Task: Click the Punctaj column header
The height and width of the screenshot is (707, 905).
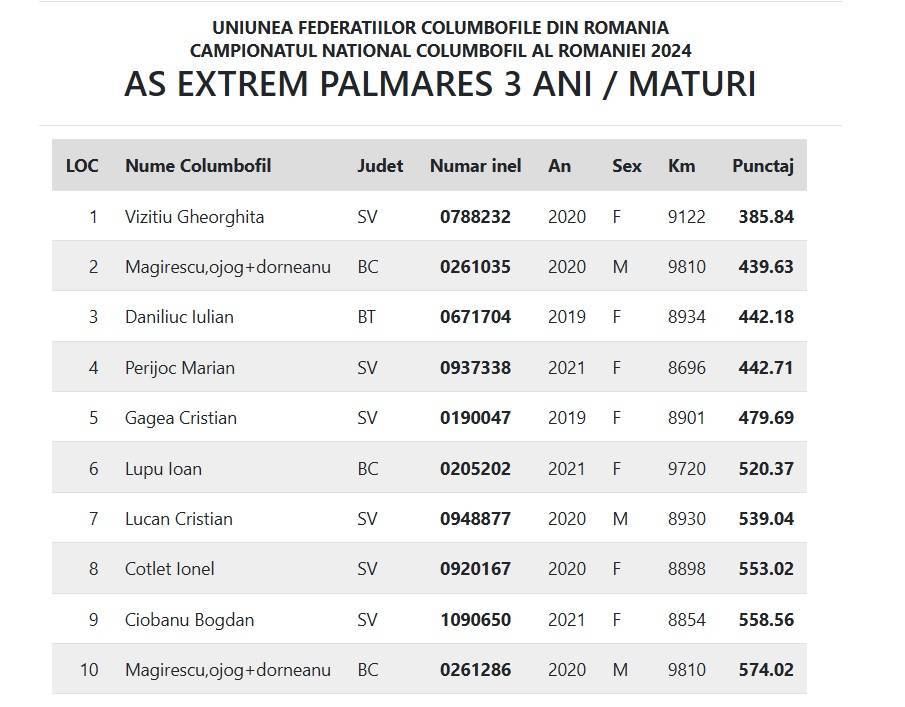Action: 762,166
